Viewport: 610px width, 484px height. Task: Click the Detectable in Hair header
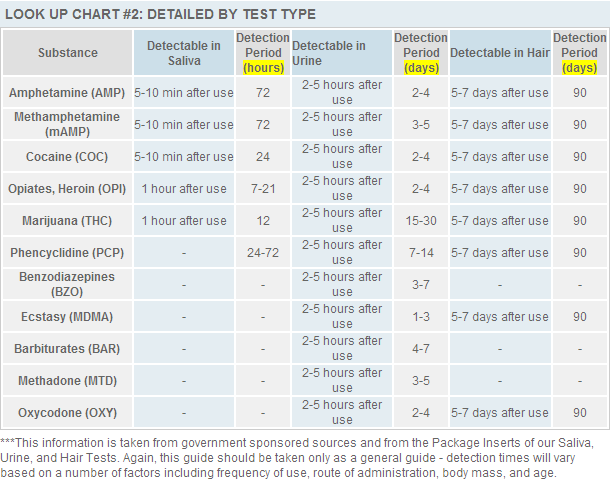click(500, 53)
